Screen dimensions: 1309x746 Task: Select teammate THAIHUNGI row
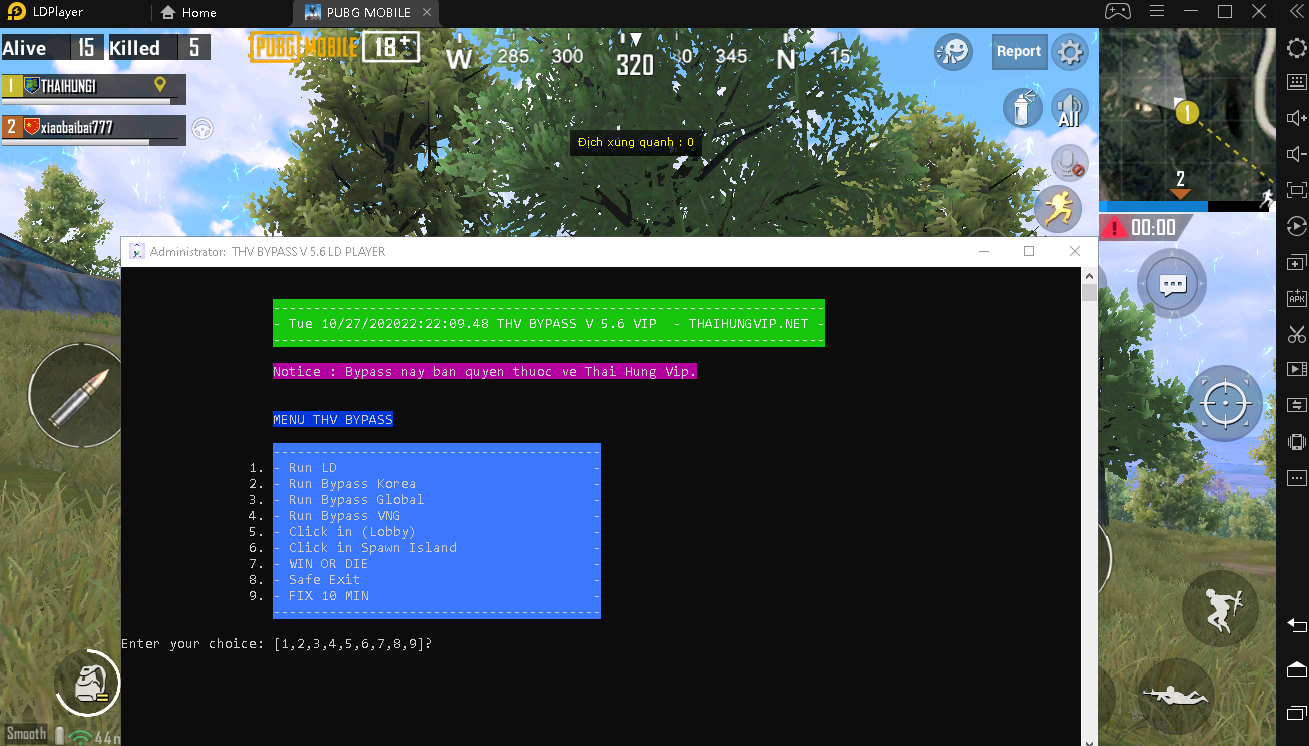pos(93,87)
